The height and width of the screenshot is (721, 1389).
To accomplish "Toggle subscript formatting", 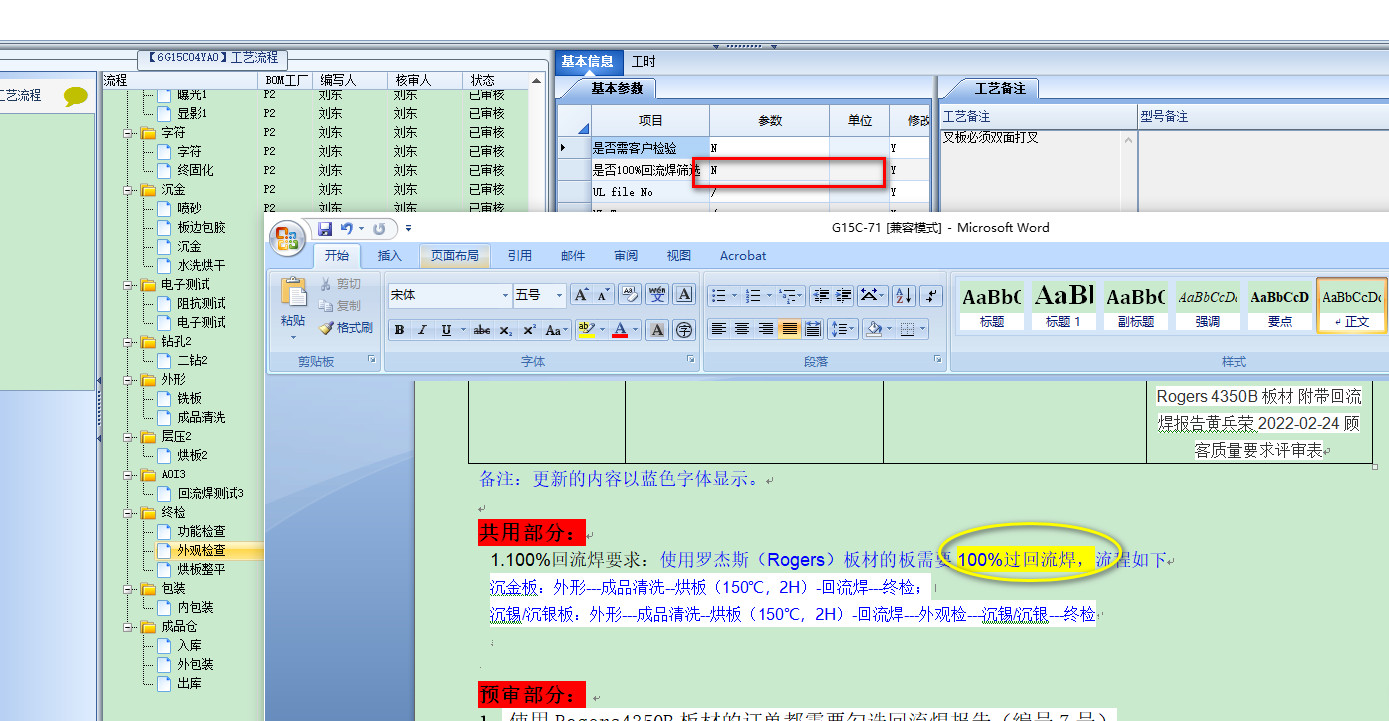I will click(x=506, y=330).
